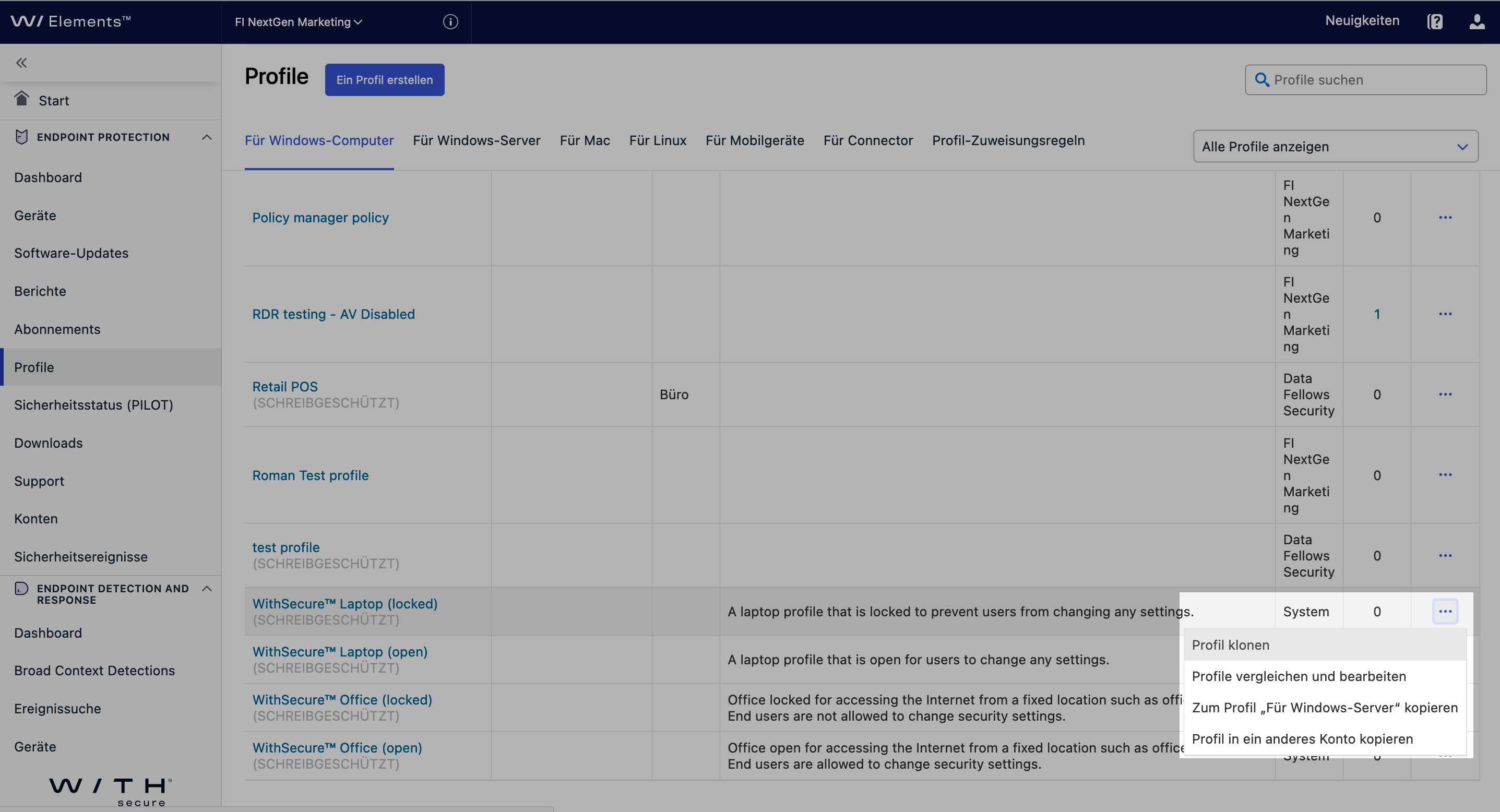Open the WithSecure Office (locked) profile link

tap(342, 700)
